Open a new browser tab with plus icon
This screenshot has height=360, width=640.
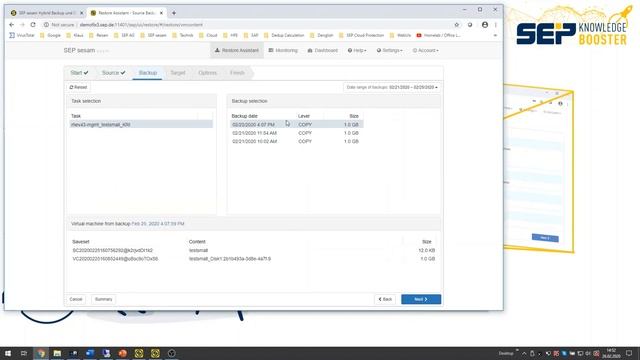[174, 13]
